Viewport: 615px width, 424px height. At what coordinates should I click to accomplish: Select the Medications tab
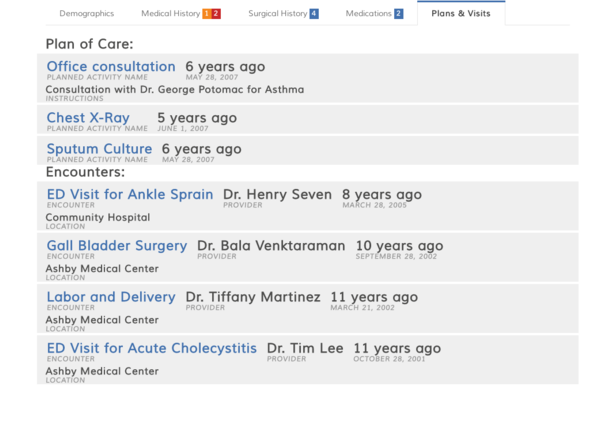[369, 13]
